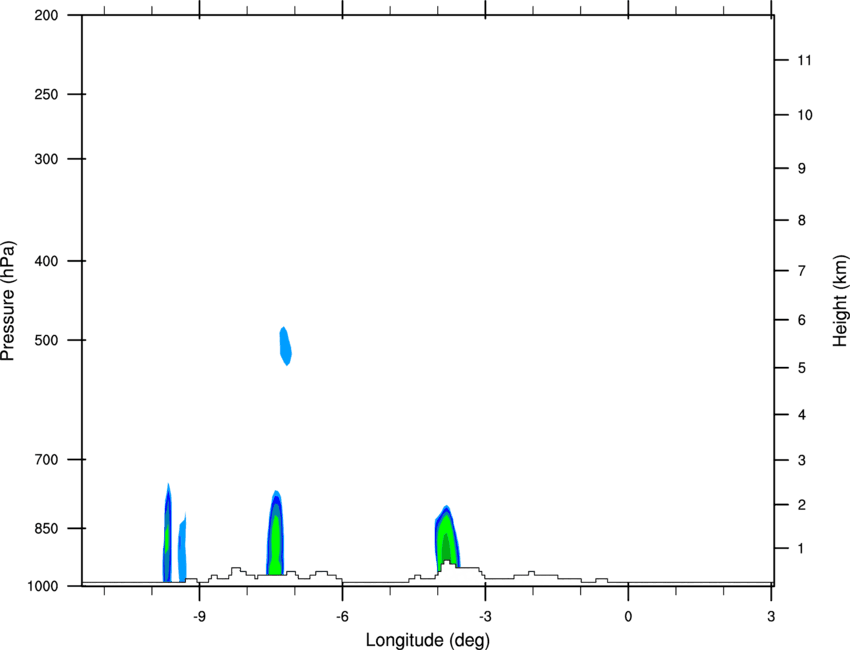The width and height of the screenshot is (850, 650).
Task: Pick the 6 km height label
Action: 801,320
